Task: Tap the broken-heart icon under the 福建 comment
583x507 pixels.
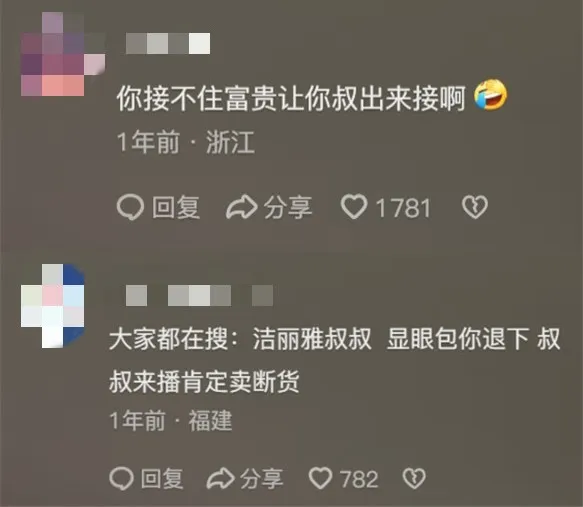Action: (x=414, y=478)
